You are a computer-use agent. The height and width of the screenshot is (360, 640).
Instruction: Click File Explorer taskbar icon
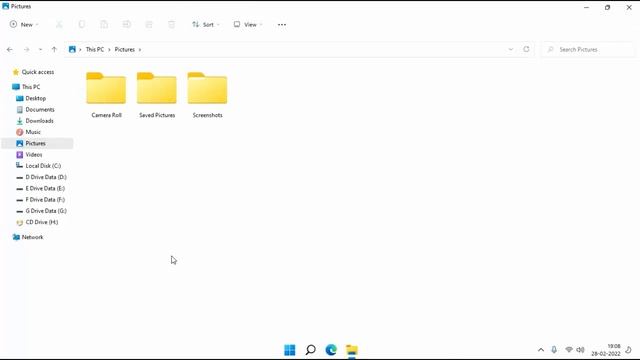pos(351,350)
